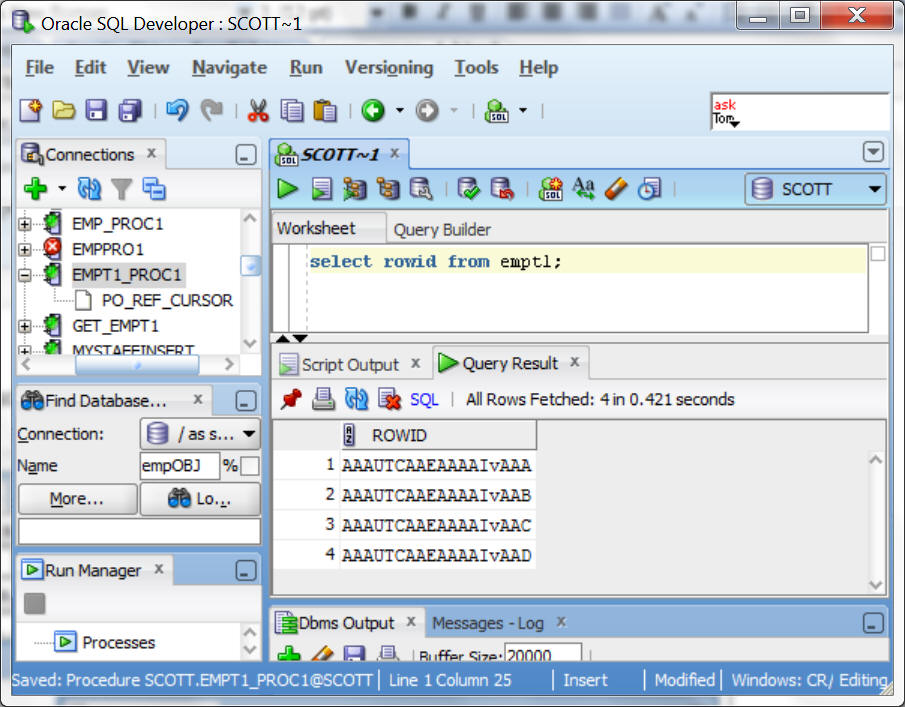
Task: Click the ROWID column header
Action: click(x=438, y=435)
